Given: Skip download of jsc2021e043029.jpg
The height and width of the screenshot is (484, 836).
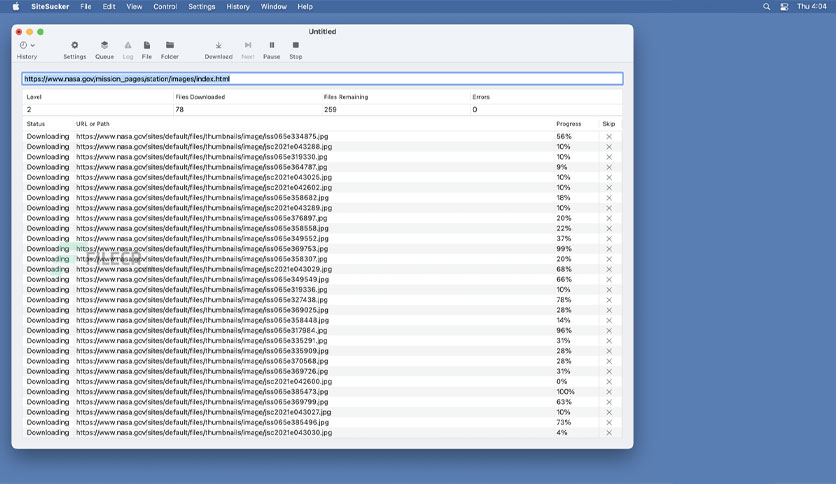Looking at the screenshot, I should click(609, 269).
